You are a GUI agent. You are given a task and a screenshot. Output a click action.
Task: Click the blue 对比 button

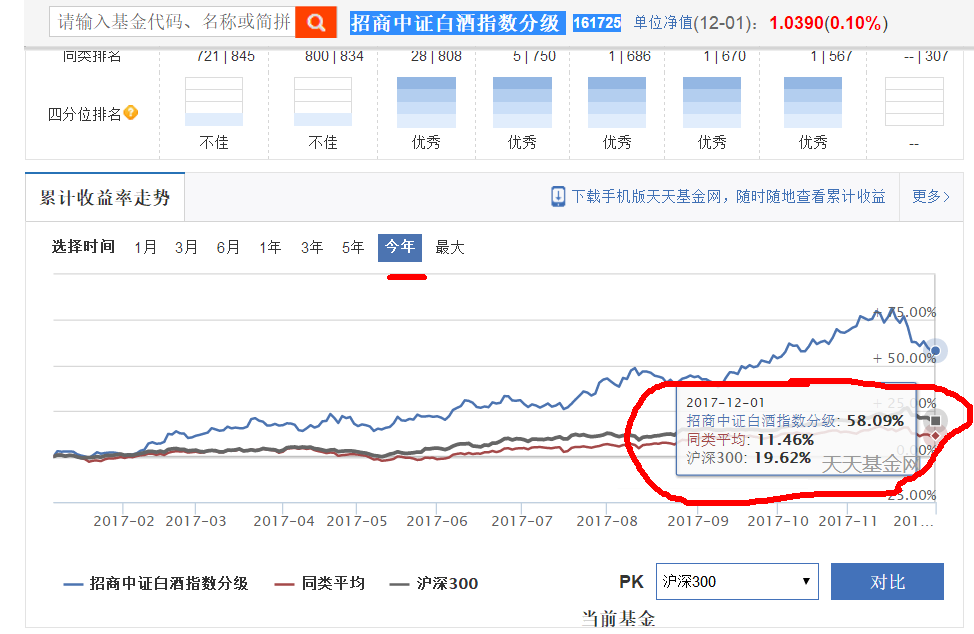tap(887, 581)
